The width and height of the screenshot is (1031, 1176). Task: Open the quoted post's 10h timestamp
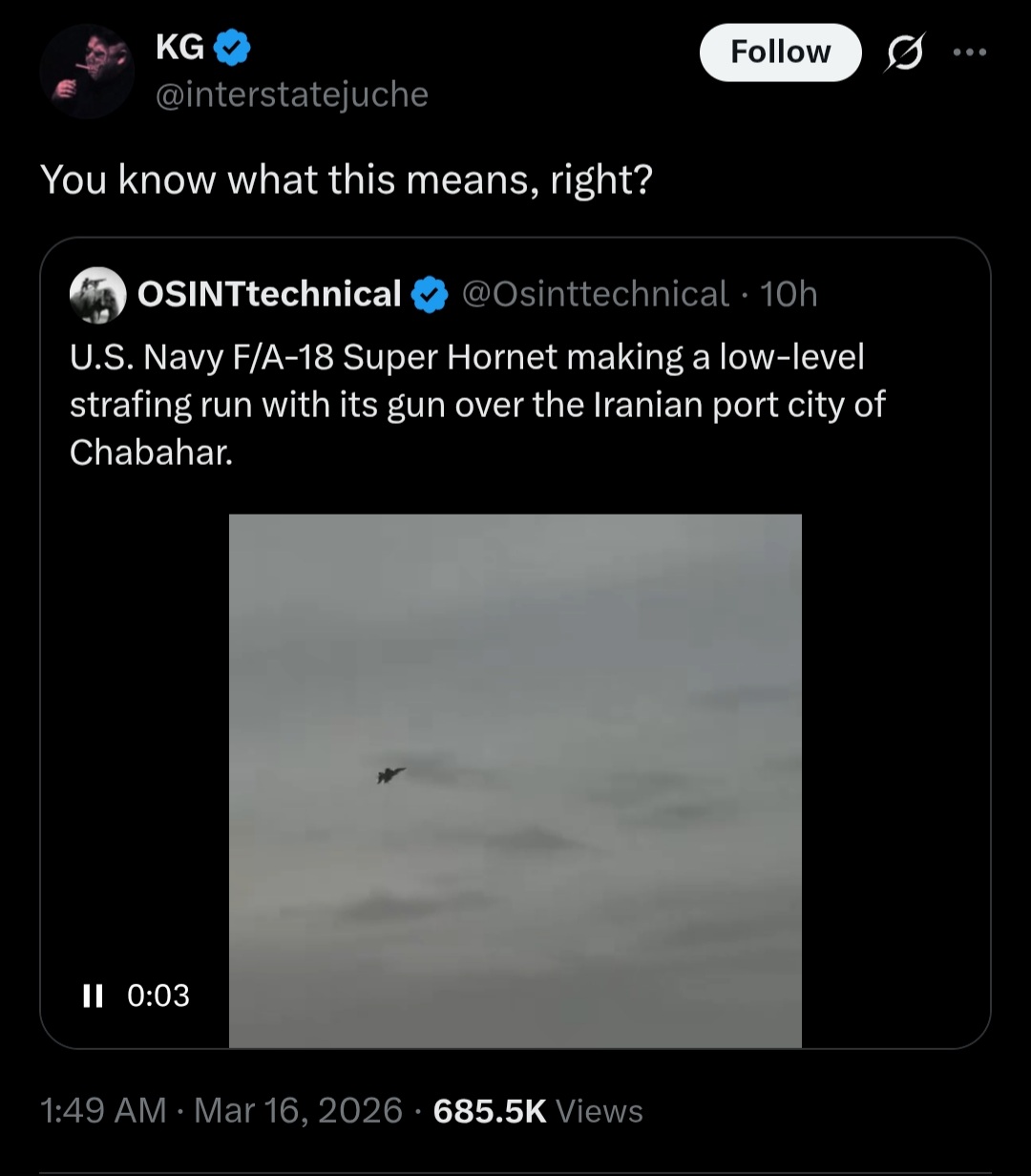(x=789, y=295)
